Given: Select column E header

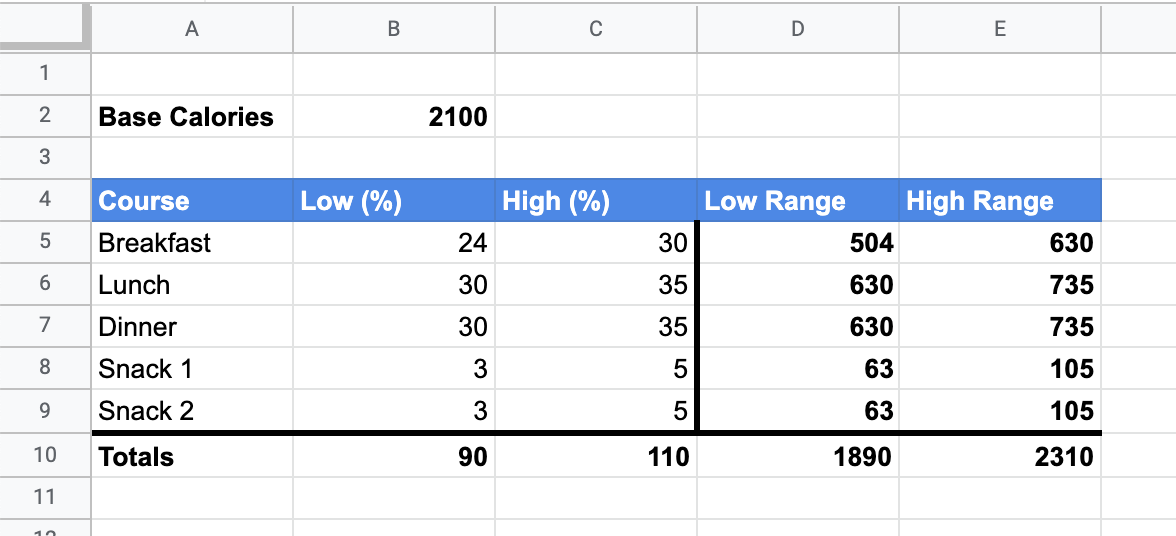Looking at the screenshot, I should pos(999,29).
